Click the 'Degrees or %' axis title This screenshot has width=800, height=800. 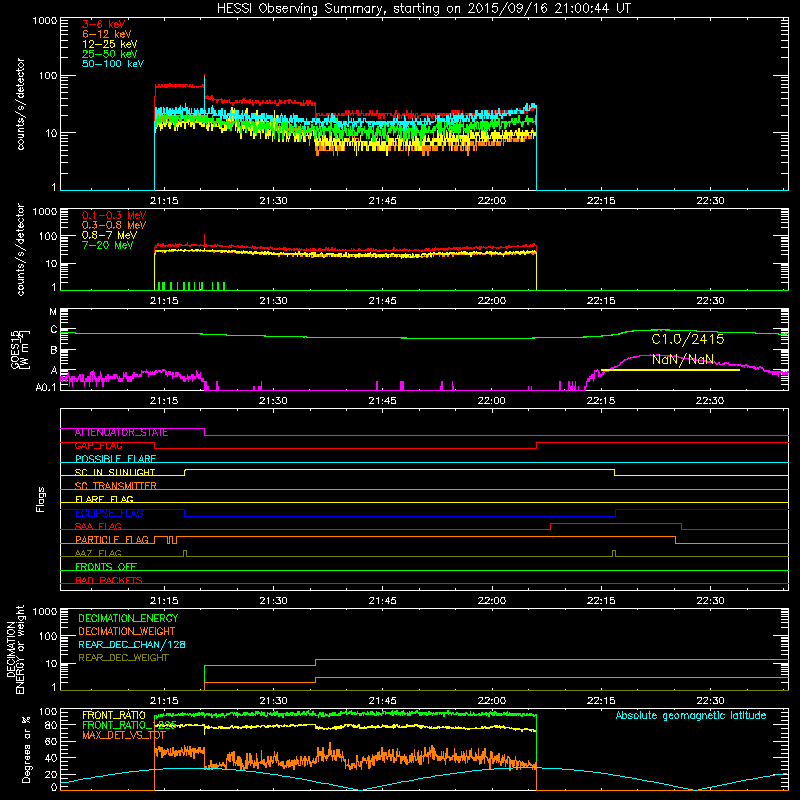click(26, 750)
